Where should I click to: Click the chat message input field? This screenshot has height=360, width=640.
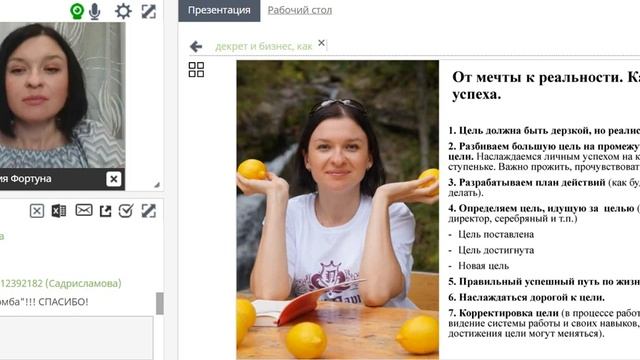coord(76,338)
